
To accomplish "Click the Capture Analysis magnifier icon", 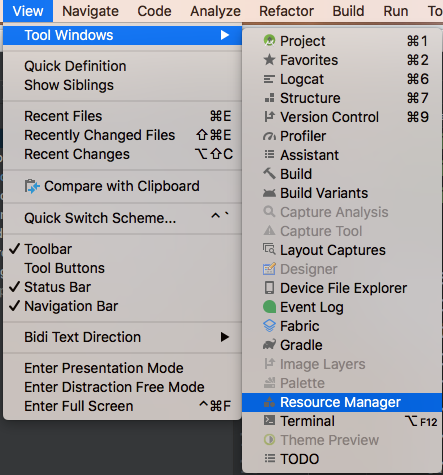I will 269,212.
